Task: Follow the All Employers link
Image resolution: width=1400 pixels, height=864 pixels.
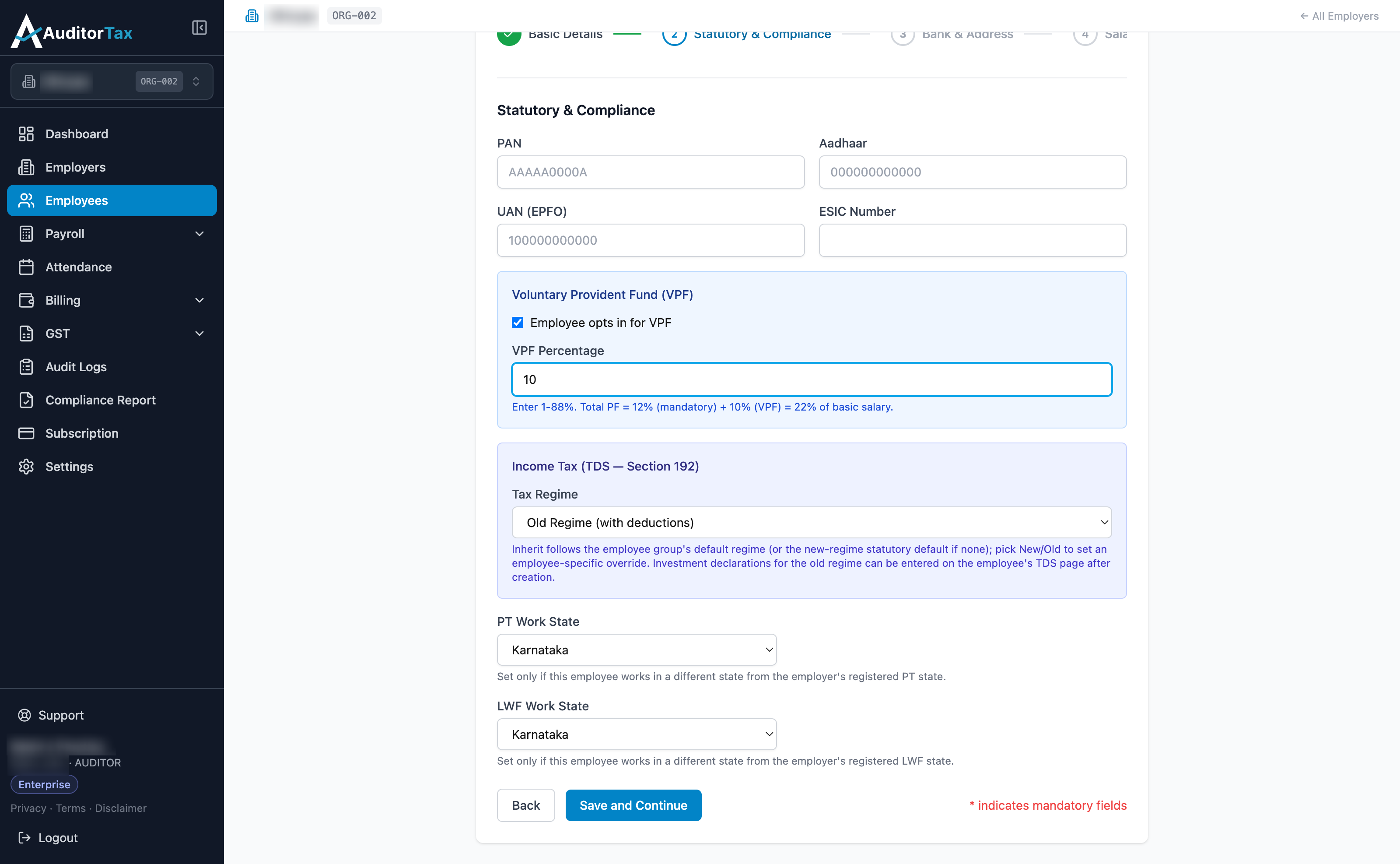Action: pyautogui.click(x=1339, y=16)
